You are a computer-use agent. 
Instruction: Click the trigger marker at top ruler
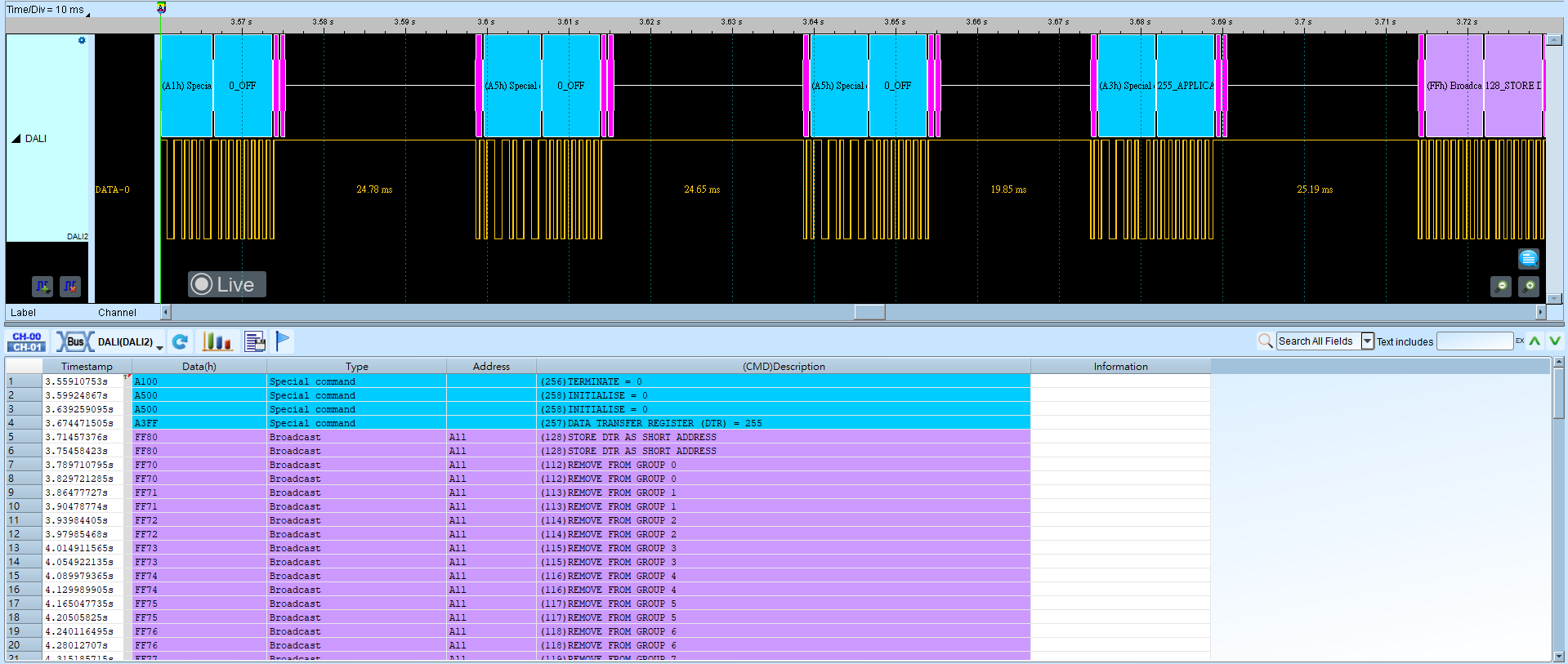(x=161, y=7)
